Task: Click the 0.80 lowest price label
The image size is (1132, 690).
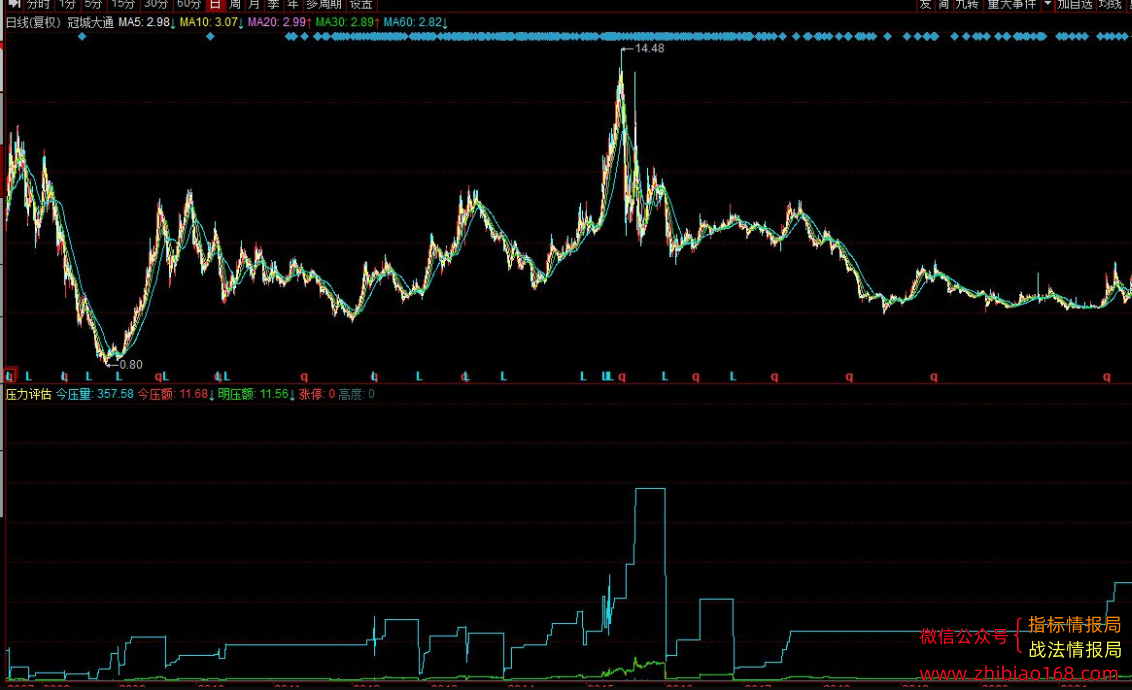Action: pyautogui.click(x=131, y=364)
